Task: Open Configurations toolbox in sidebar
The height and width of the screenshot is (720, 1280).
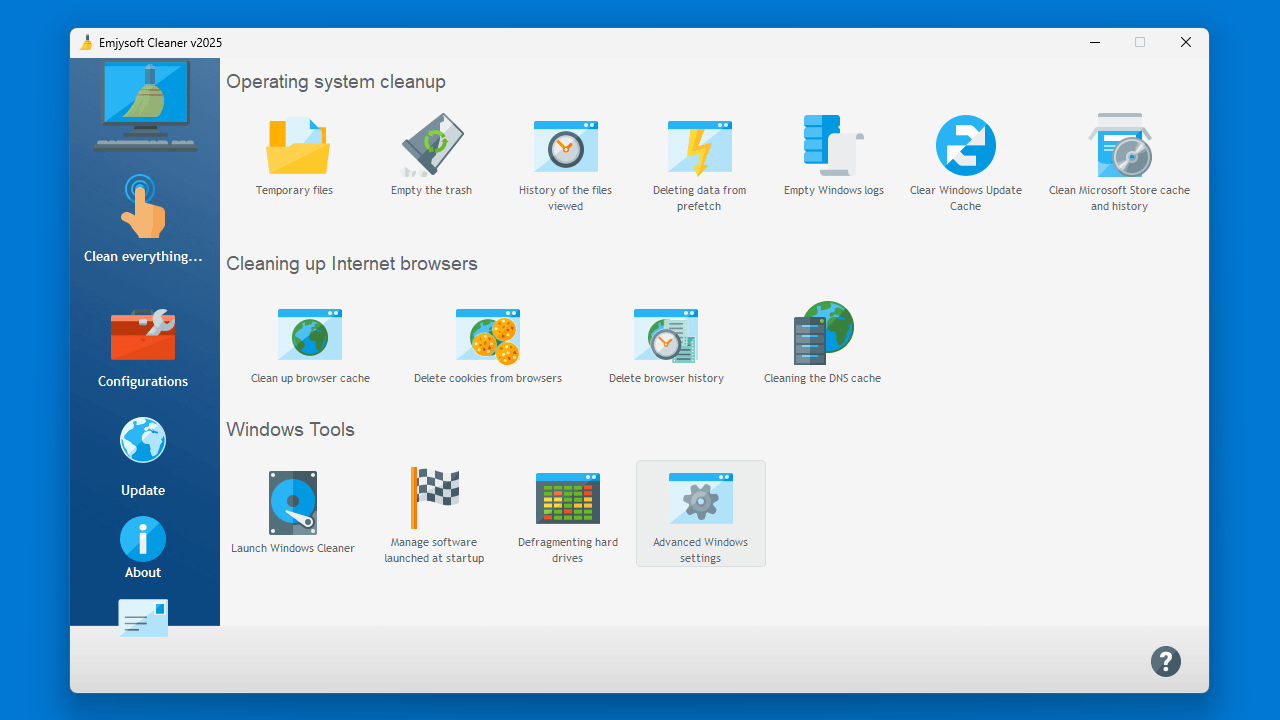Action: (143, 335)
